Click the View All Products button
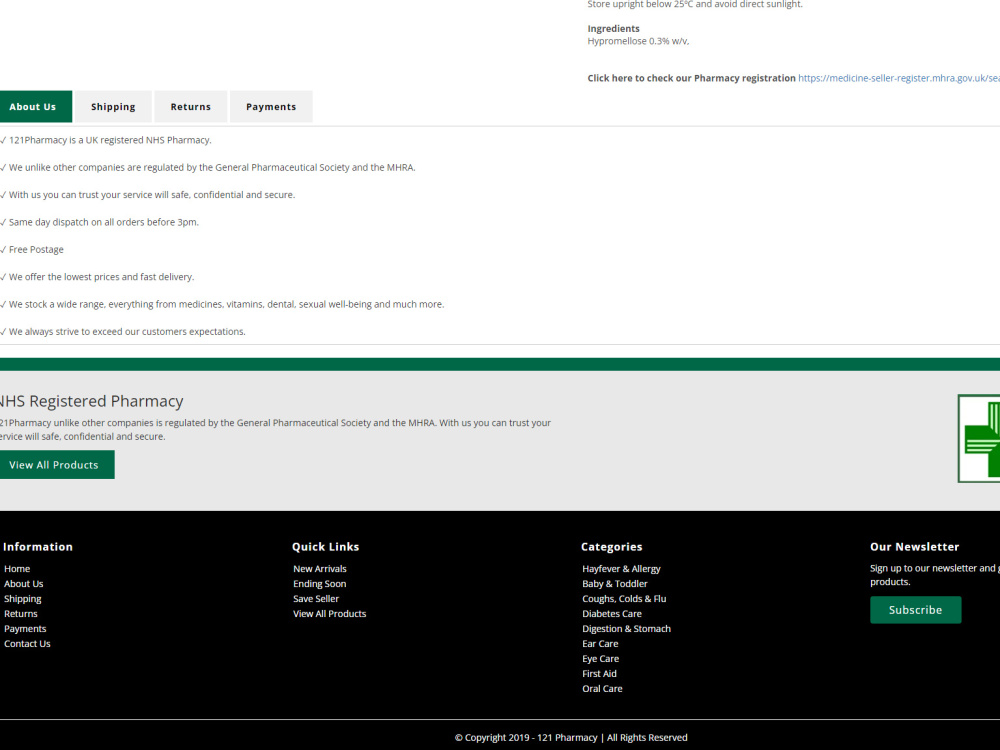 click(56, 465)
